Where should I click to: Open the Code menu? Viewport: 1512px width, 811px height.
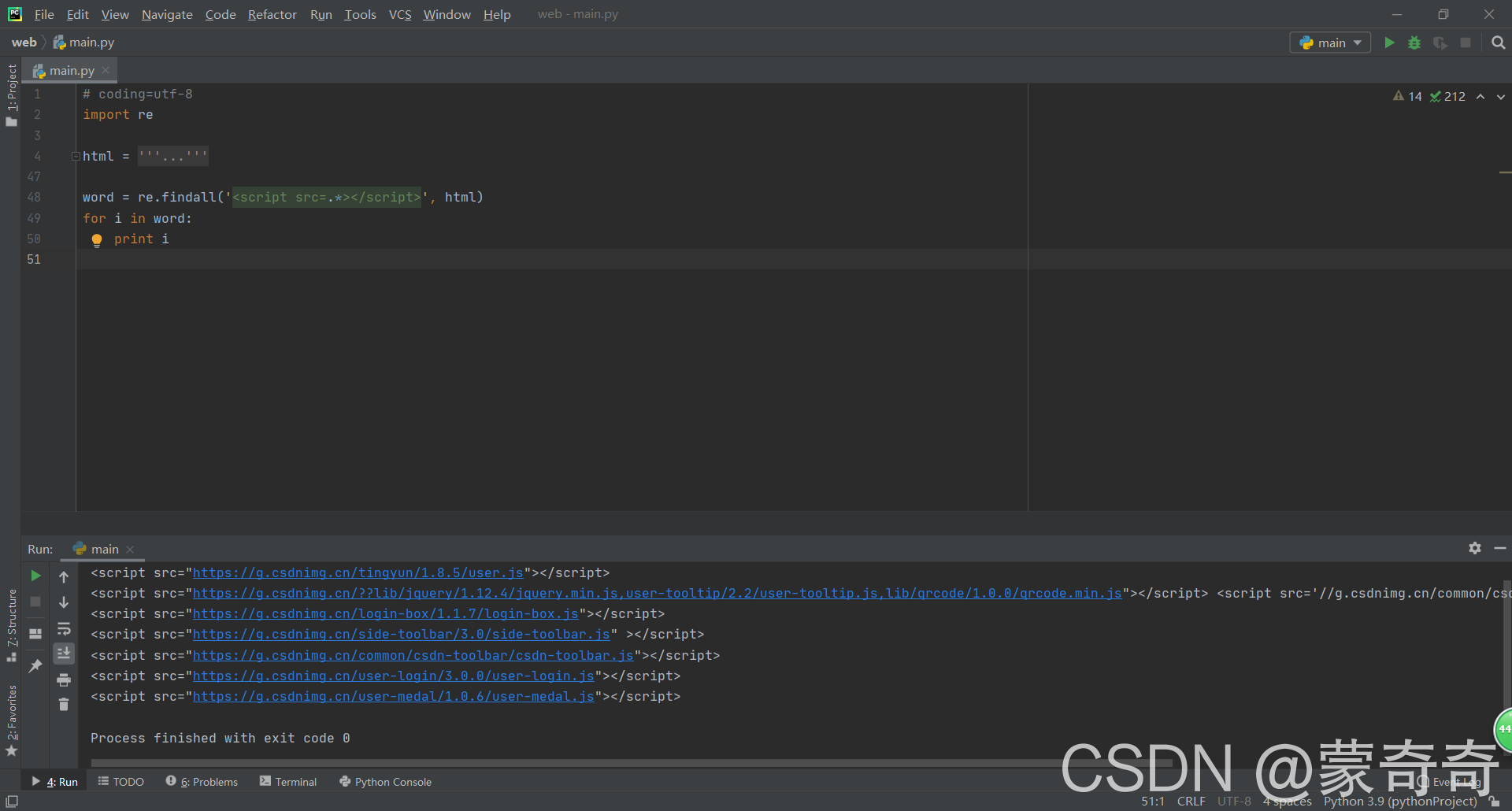click(220, 14)
